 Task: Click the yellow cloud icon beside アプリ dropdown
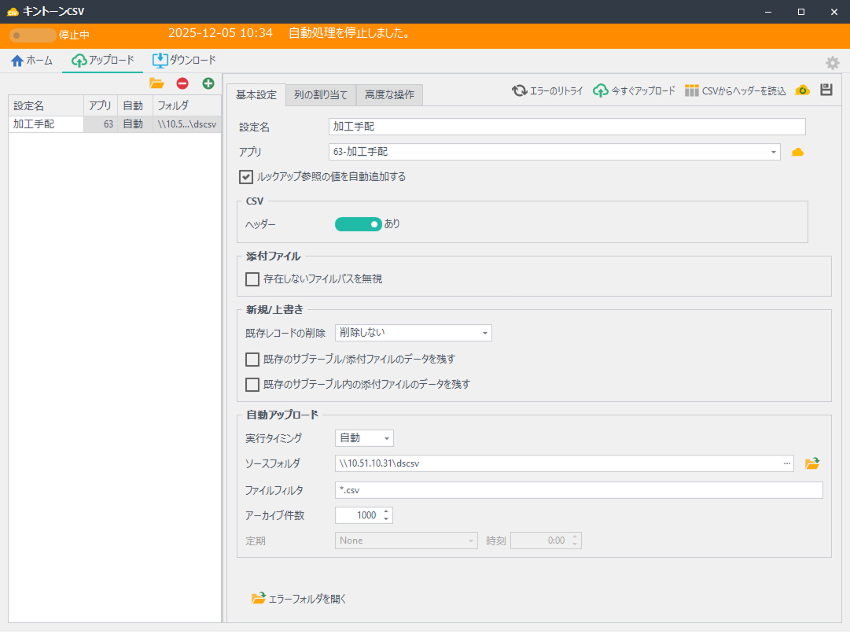[x=798, y=152]
